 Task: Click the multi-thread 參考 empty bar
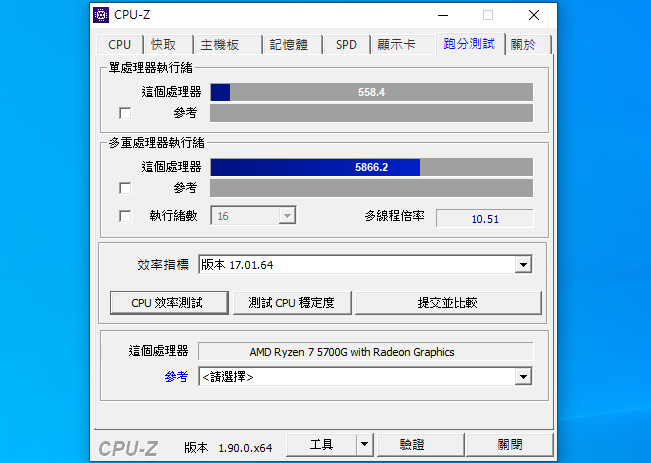click(372, 188)
